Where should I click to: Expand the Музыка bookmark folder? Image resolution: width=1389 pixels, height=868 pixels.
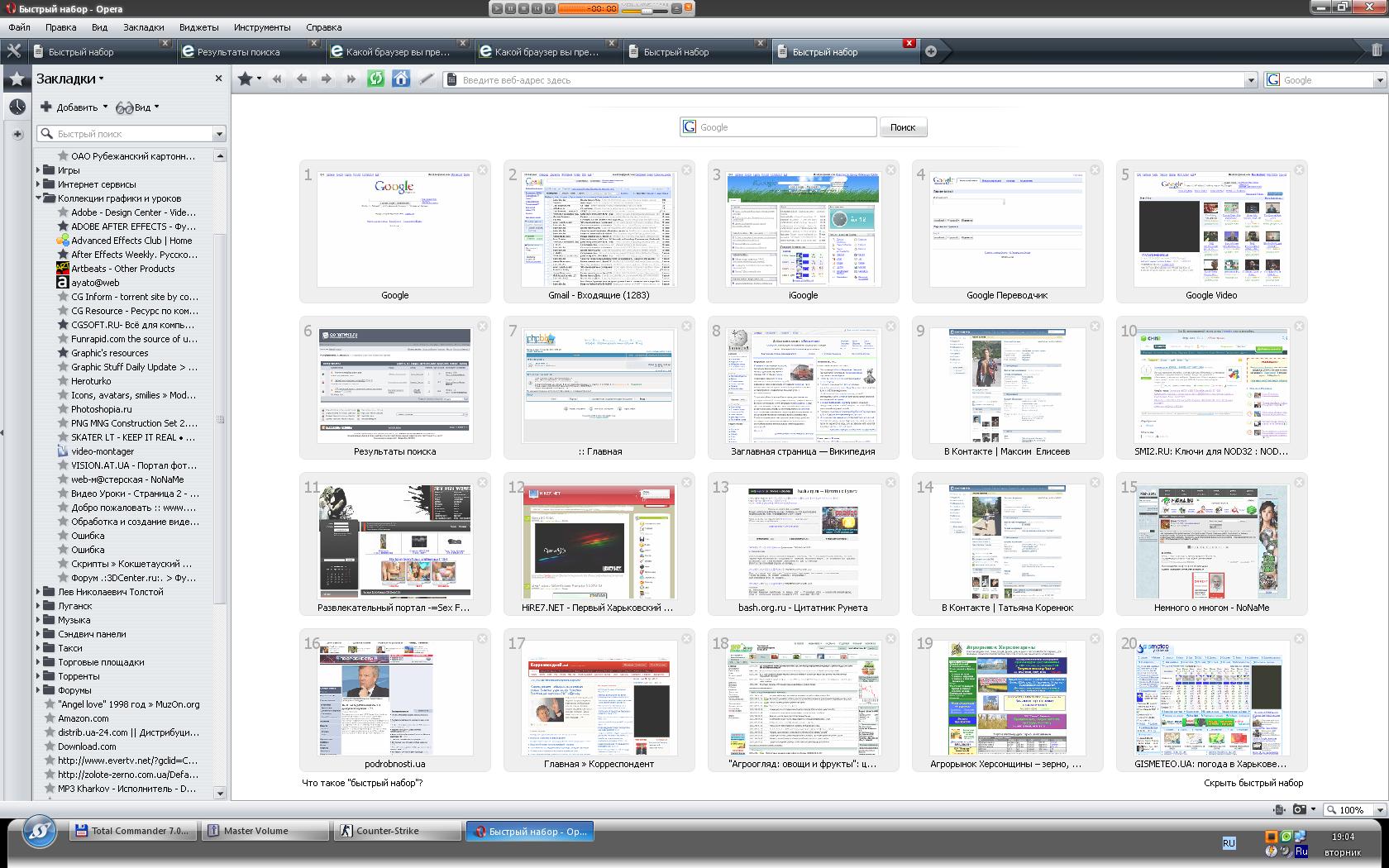(38, 620)
